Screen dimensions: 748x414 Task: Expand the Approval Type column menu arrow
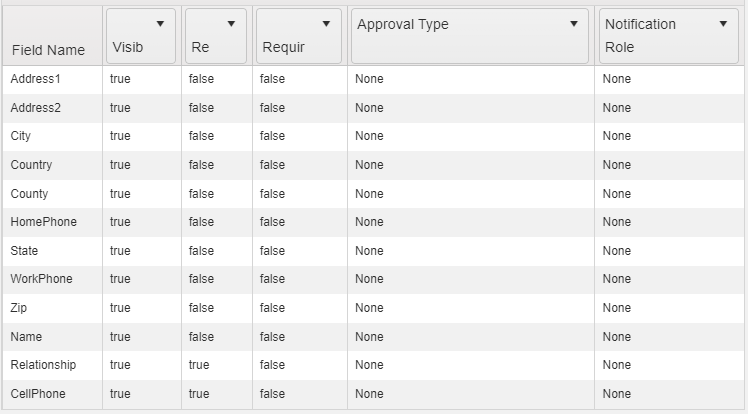coord(574,24)
